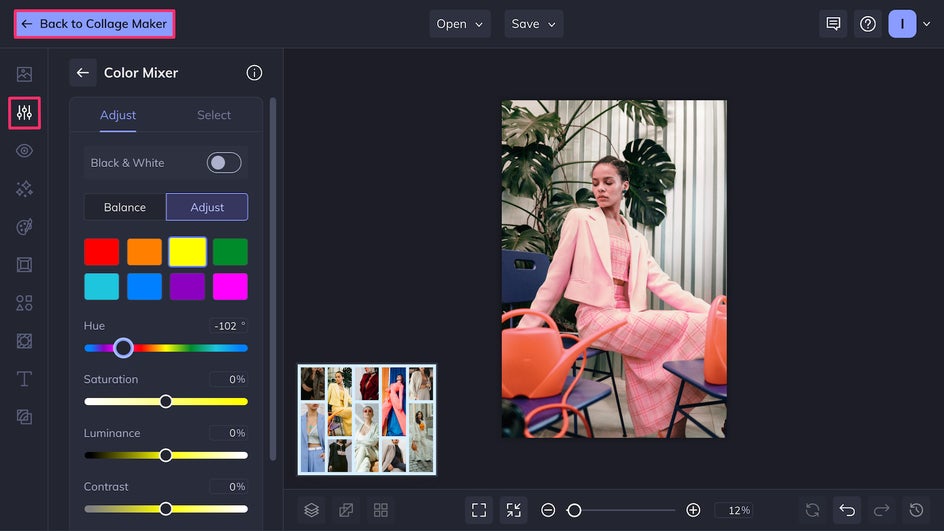The width and height of the screenshot is (944, 531).
Task: Go back to Collage Maker
Action: click(x=95, y=24)
